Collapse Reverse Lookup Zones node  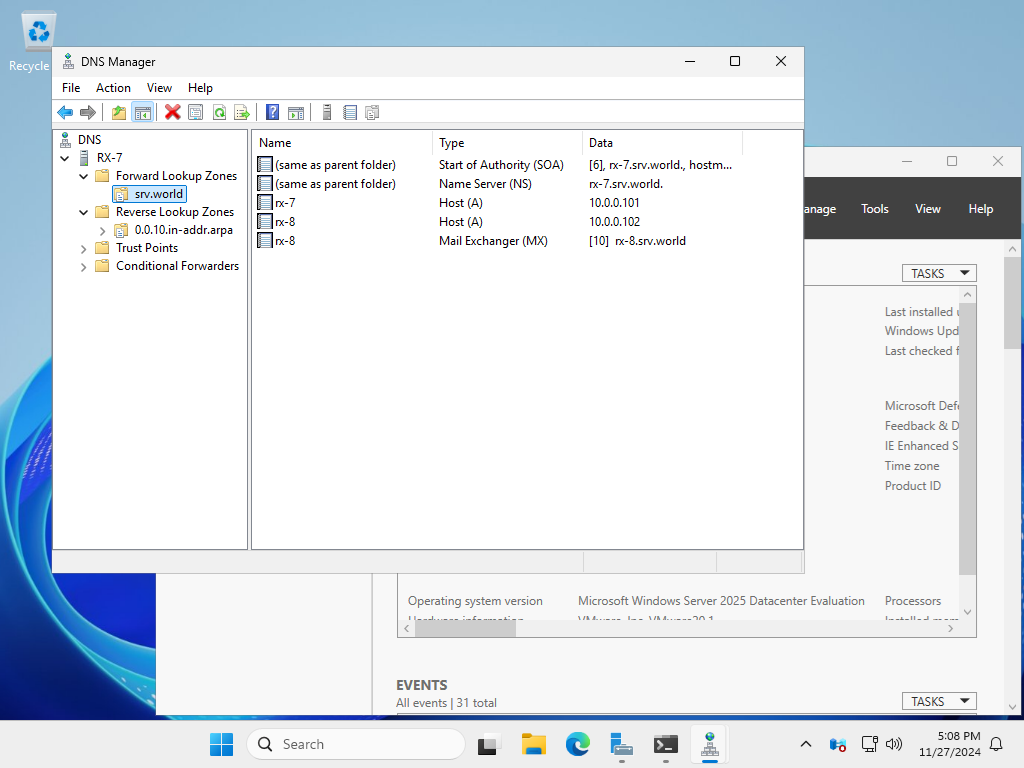click(x=84, y=212)
